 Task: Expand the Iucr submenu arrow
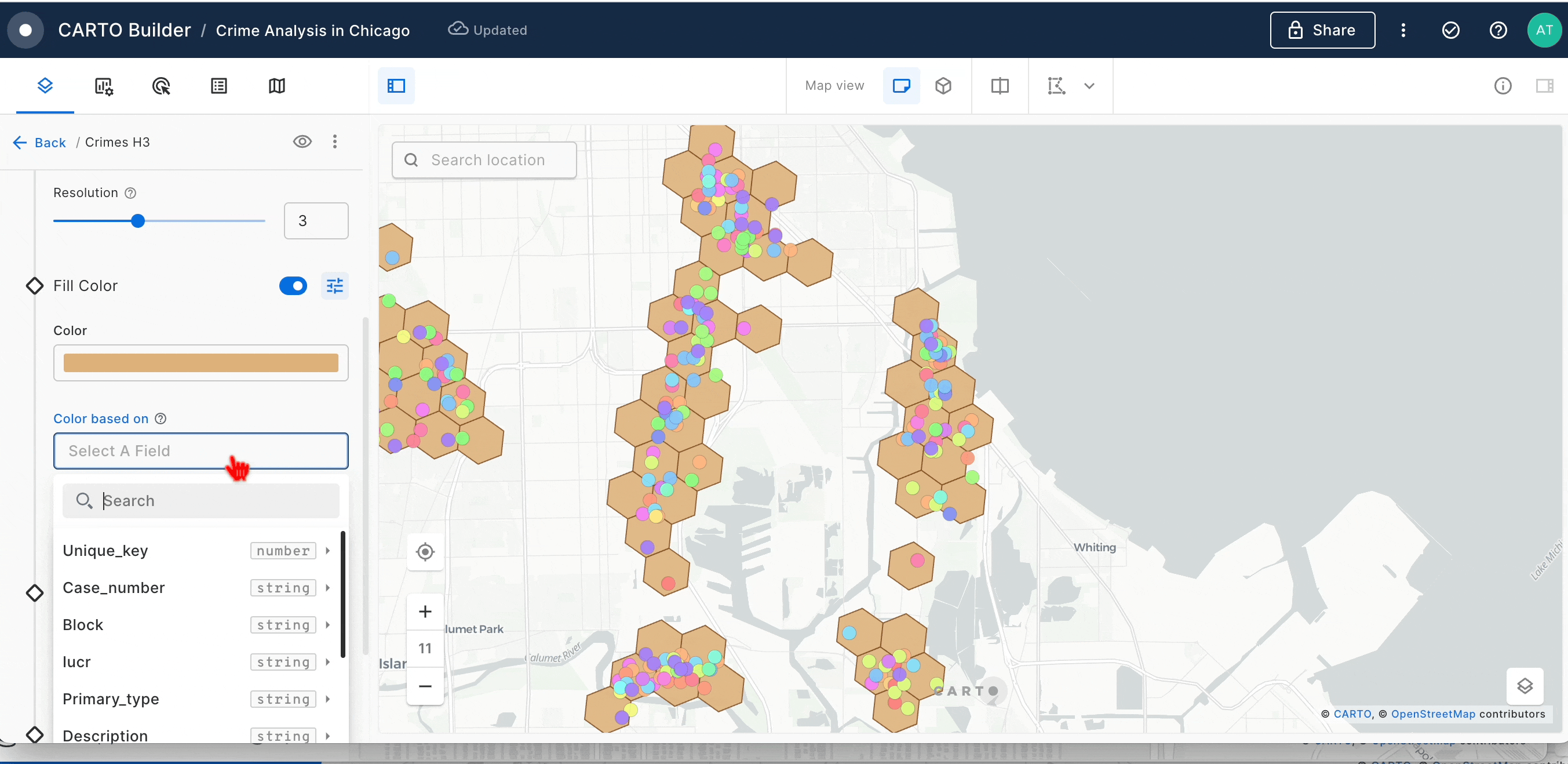pyautogui.click(x=327, y=662)
